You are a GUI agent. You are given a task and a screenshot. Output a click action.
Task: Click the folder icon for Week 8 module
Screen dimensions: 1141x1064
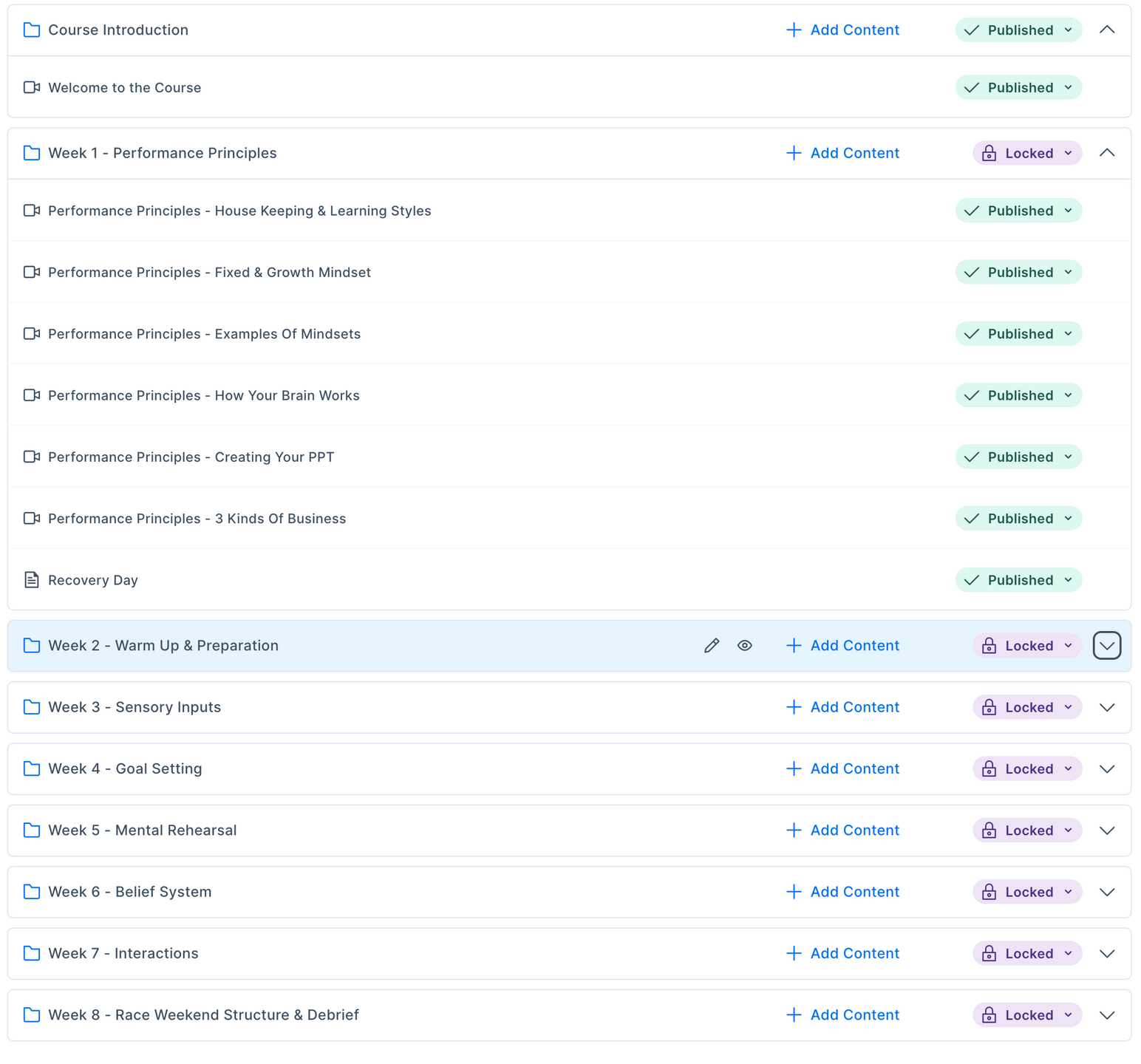(x=32, y=1015)
